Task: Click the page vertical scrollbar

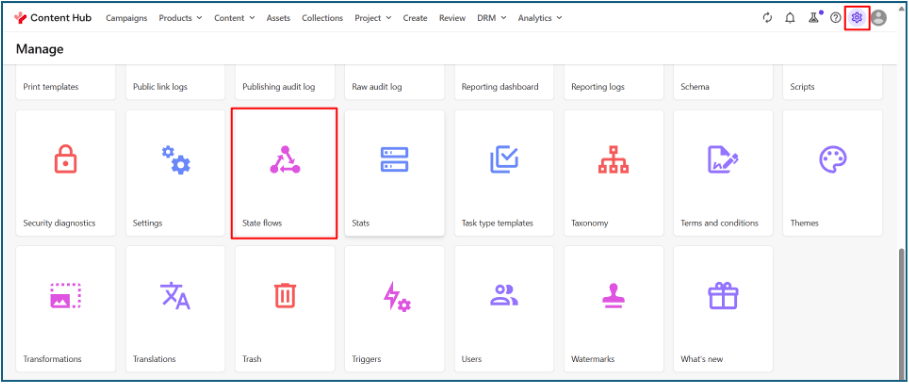Action: 900,313
